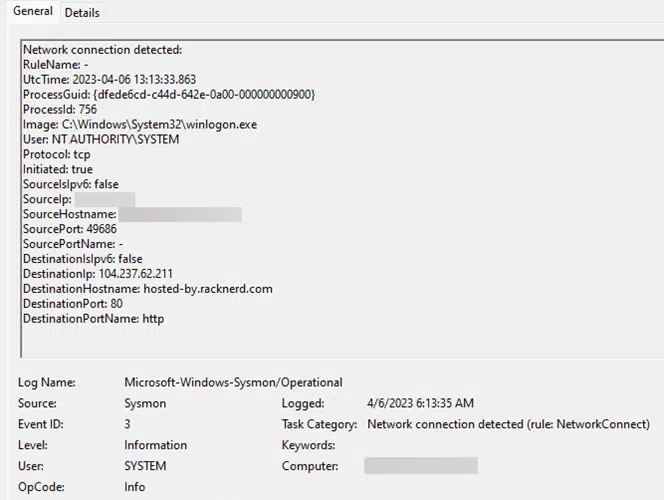Click the 'OpCode:' label
664x500 pixels.
click(41, 487)
